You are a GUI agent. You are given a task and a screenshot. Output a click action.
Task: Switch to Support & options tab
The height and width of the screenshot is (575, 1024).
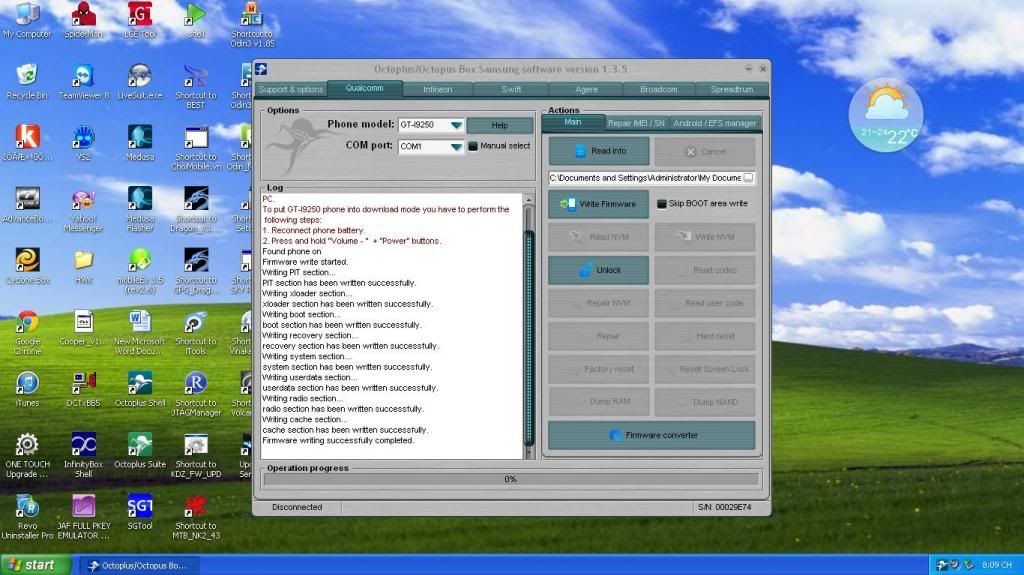coord(291,90)
